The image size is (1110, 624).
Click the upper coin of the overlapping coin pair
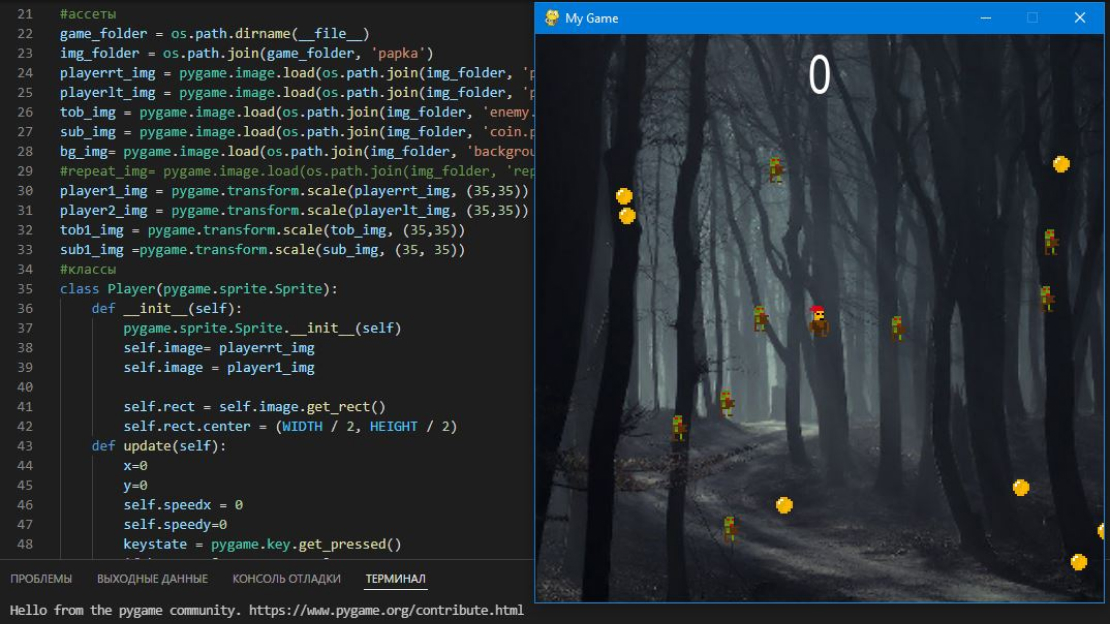point(624,196)
